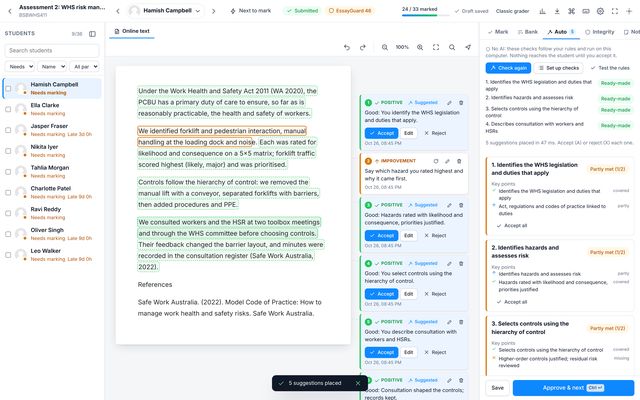Select Charlotte Patel in student list
Image resolution: width=640 pixels, height=400 pixels.
52,192
